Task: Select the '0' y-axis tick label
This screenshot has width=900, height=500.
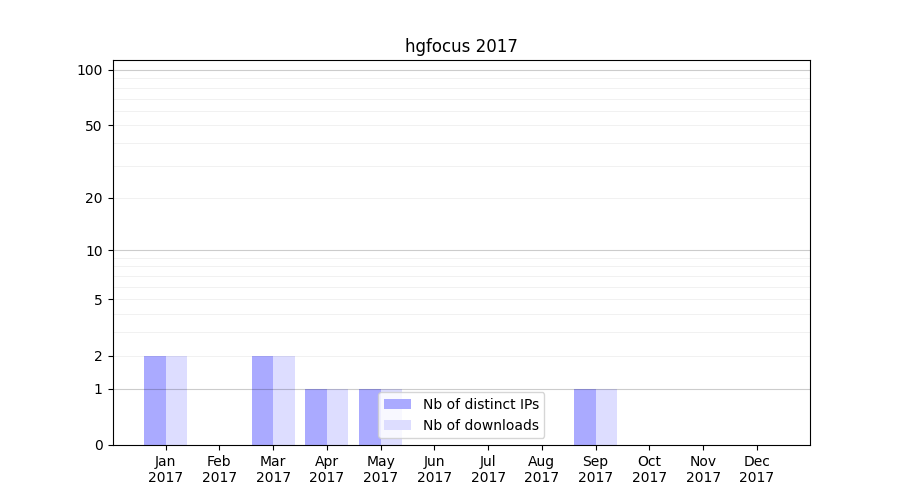Action: (x=98, y=445)
